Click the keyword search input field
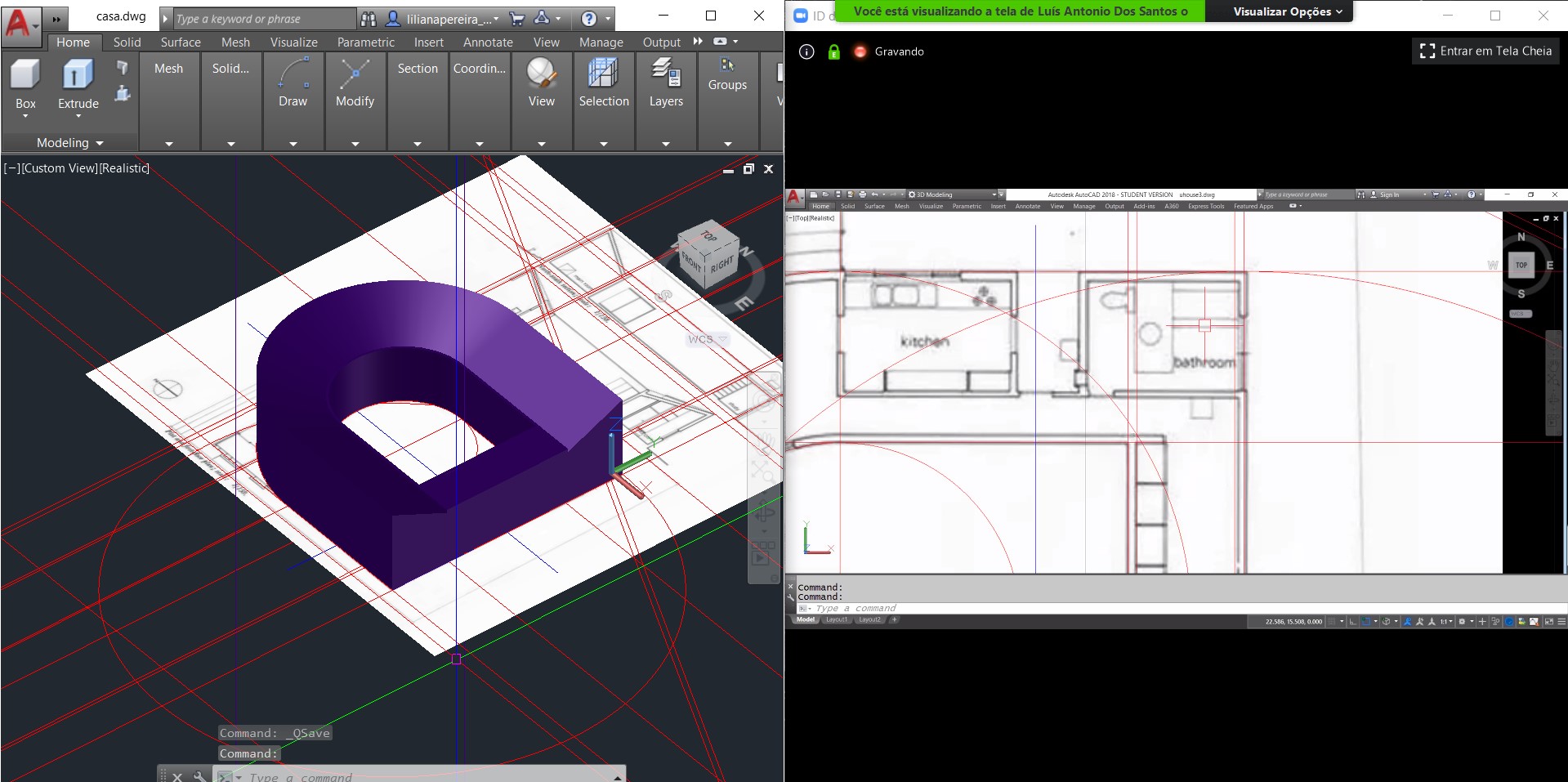The height and width of the screenshot is (782, 1568). (264, 19)
